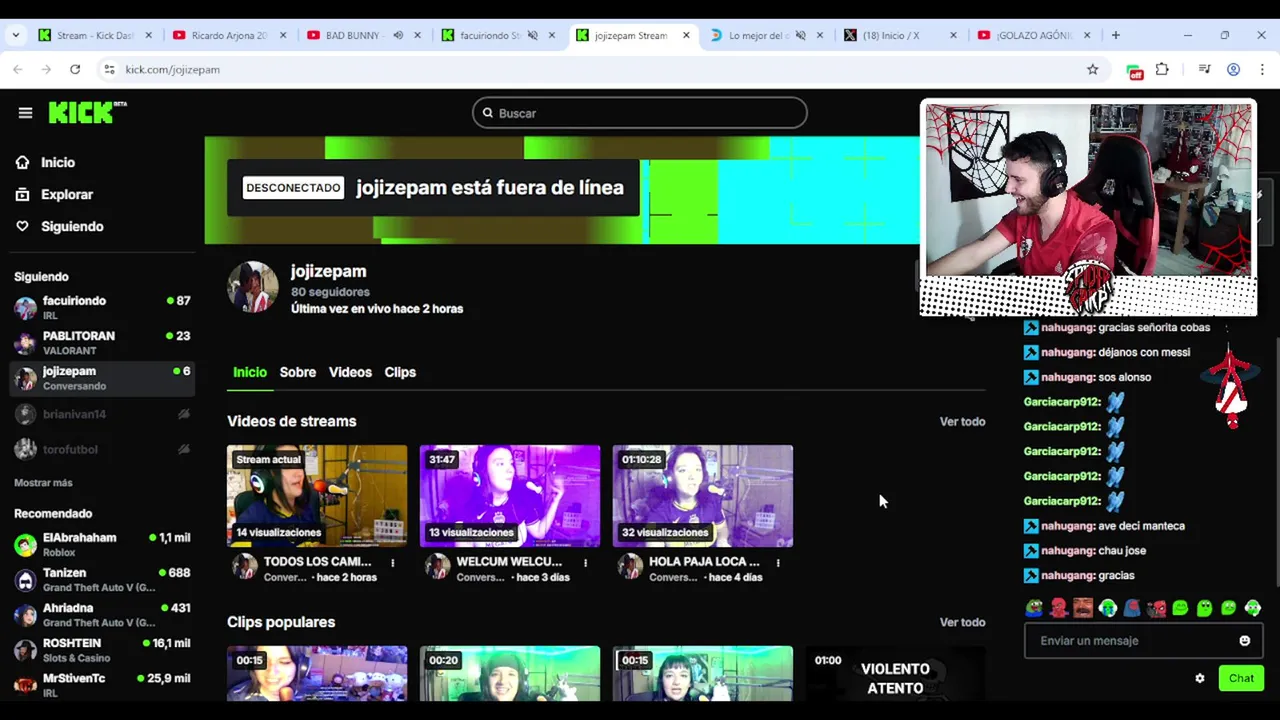Open chat settings gear
The height and width of the screenshot is (720, 1280).
point(1200,678)
